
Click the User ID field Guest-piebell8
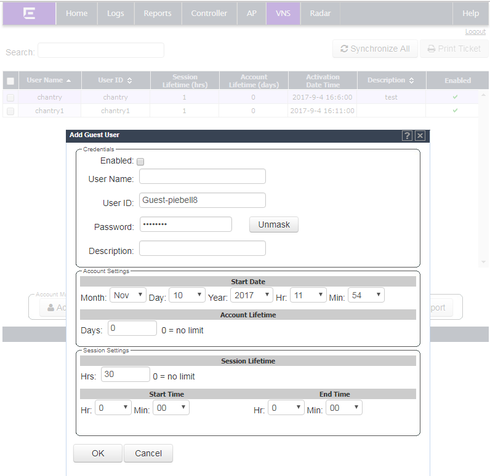(202, 200)
